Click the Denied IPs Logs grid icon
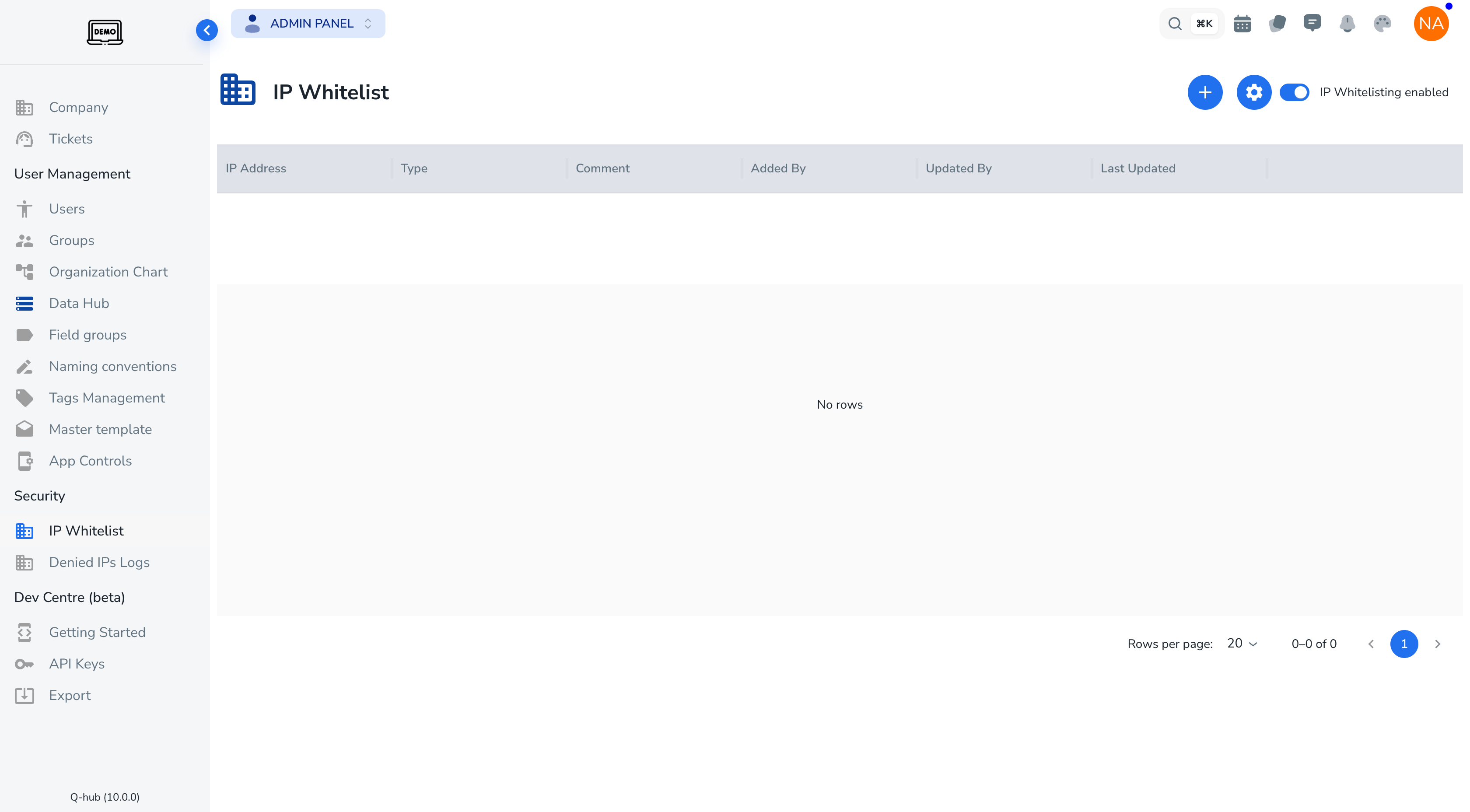Image resolution: width=1470 pixels, height=812 pixels. point(24,562)
